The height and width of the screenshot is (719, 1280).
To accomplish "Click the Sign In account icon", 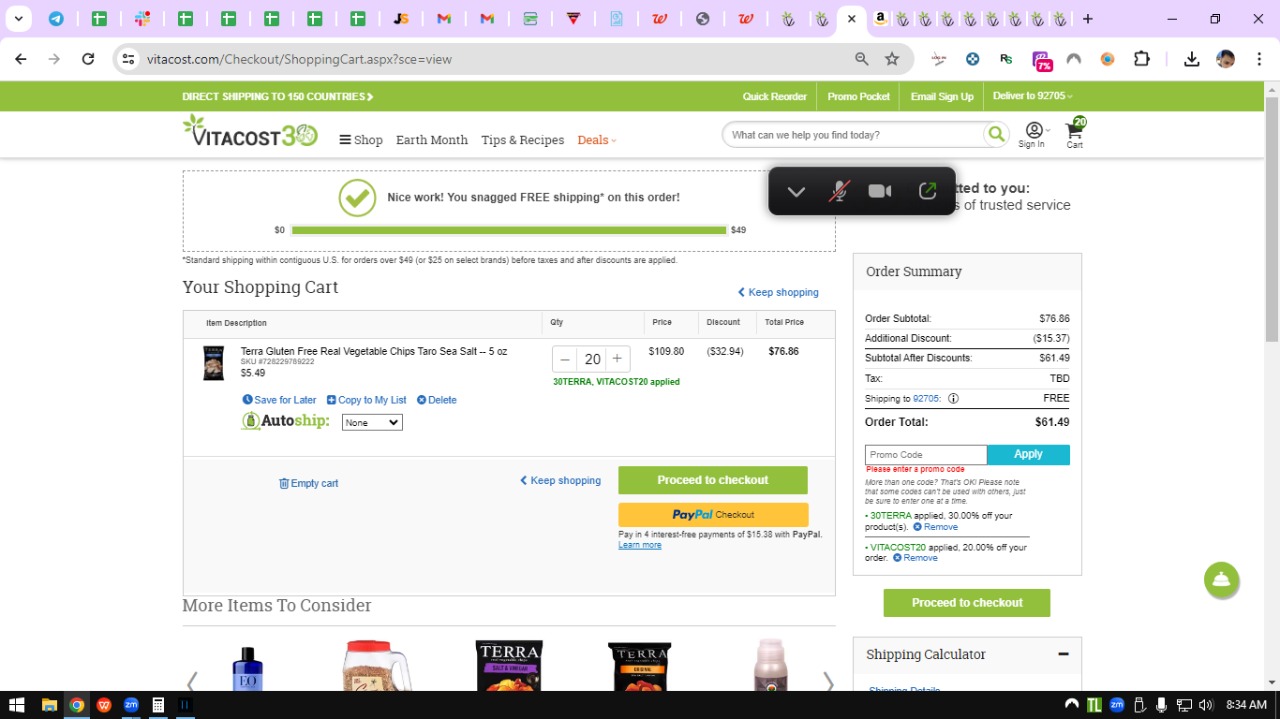I will [x=1033, y=135].
